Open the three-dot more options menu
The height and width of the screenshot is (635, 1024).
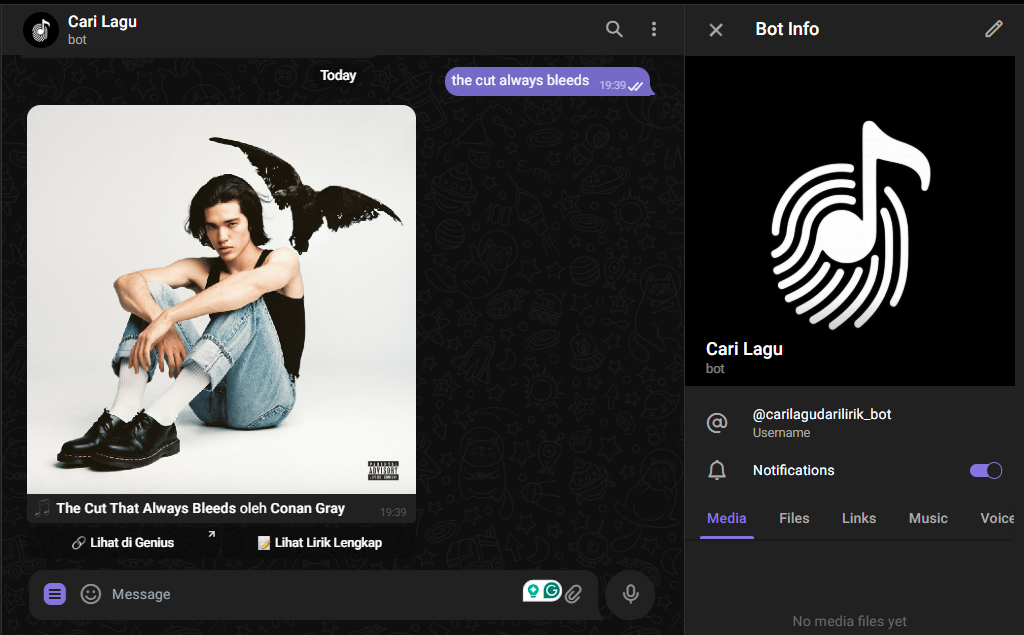coord(654,29)
